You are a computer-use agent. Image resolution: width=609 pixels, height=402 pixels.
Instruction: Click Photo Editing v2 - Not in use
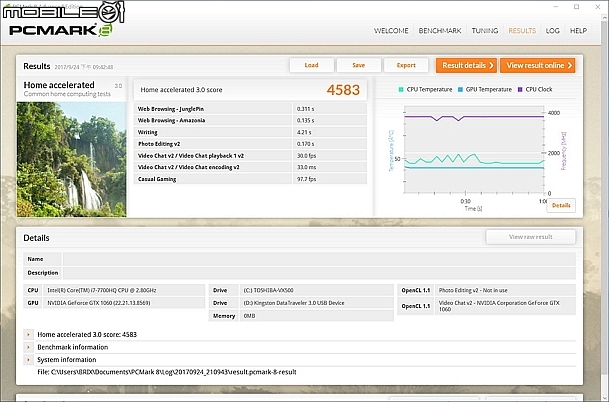(473, 290)
